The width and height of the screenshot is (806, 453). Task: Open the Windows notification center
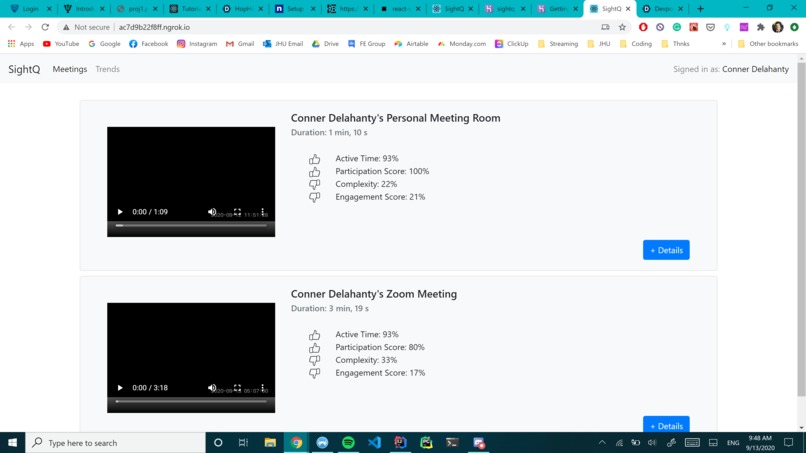(789, 443)
